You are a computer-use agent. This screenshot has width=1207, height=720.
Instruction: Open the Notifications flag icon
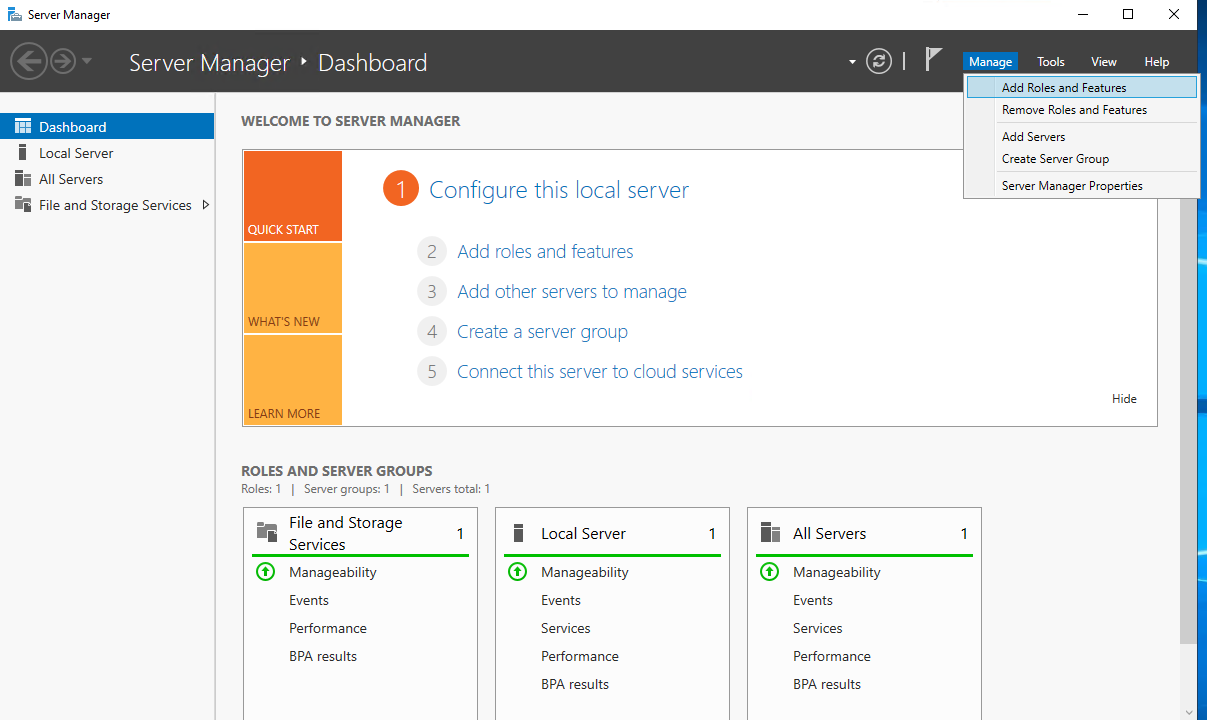coord(932,60)
